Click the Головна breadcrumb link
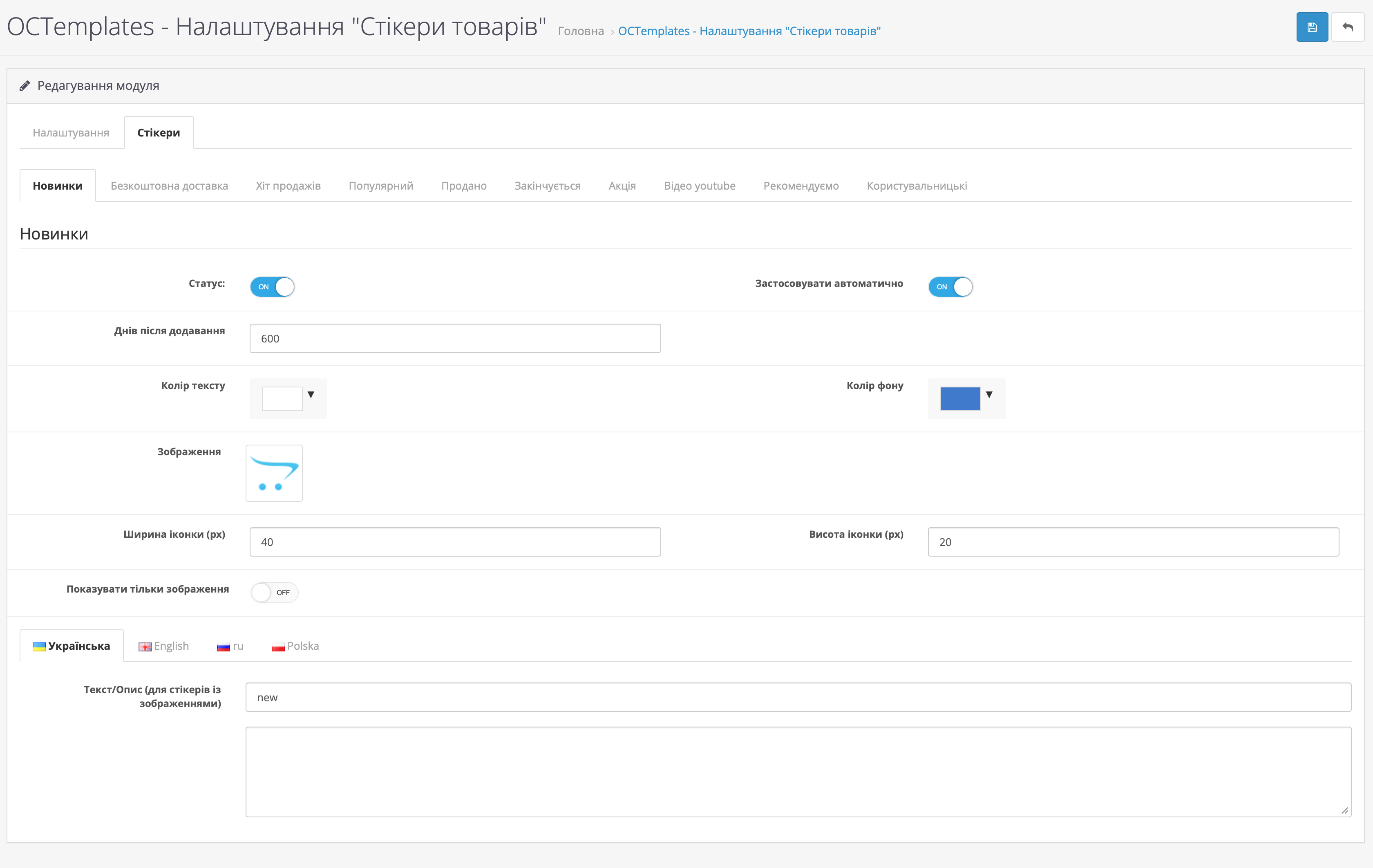This screenshot has width=1373, height=868. pos(580,31)
